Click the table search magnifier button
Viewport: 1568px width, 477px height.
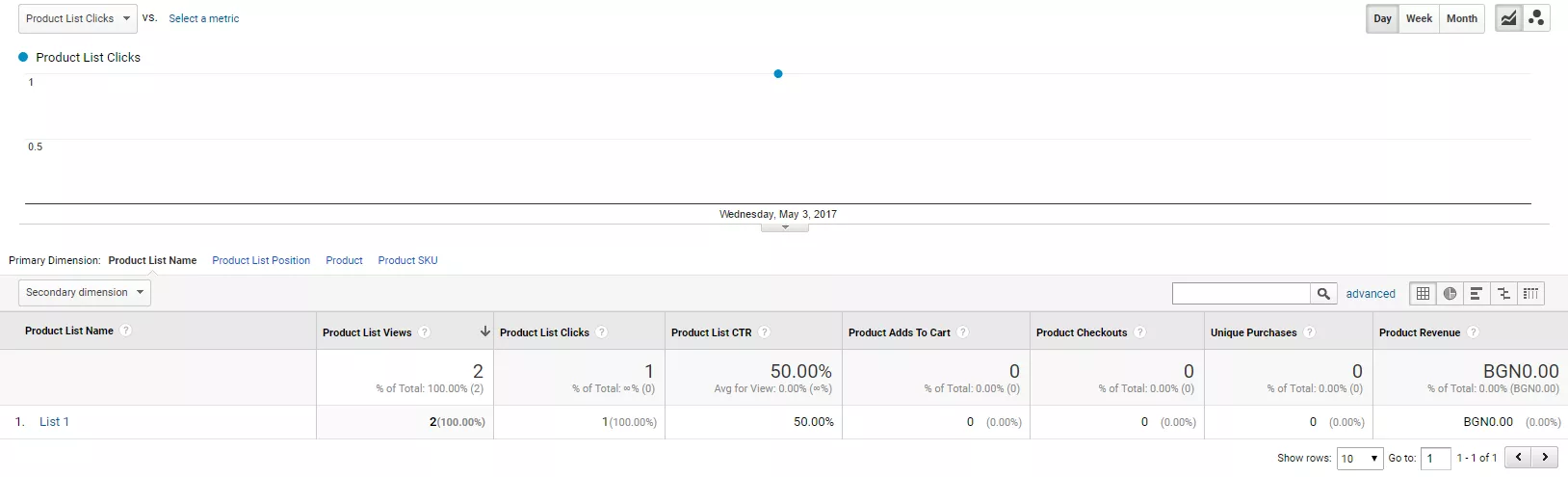click(1323, 294)
